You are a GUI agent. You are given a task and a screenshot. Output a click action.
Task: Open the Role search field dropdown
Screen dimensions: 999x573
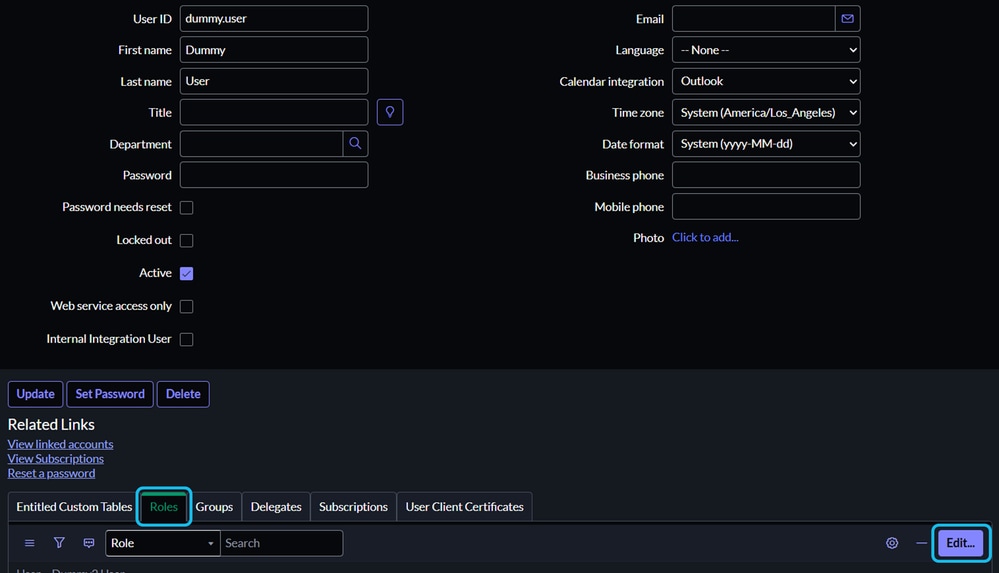pyautogui.click(x=162, y=543)
